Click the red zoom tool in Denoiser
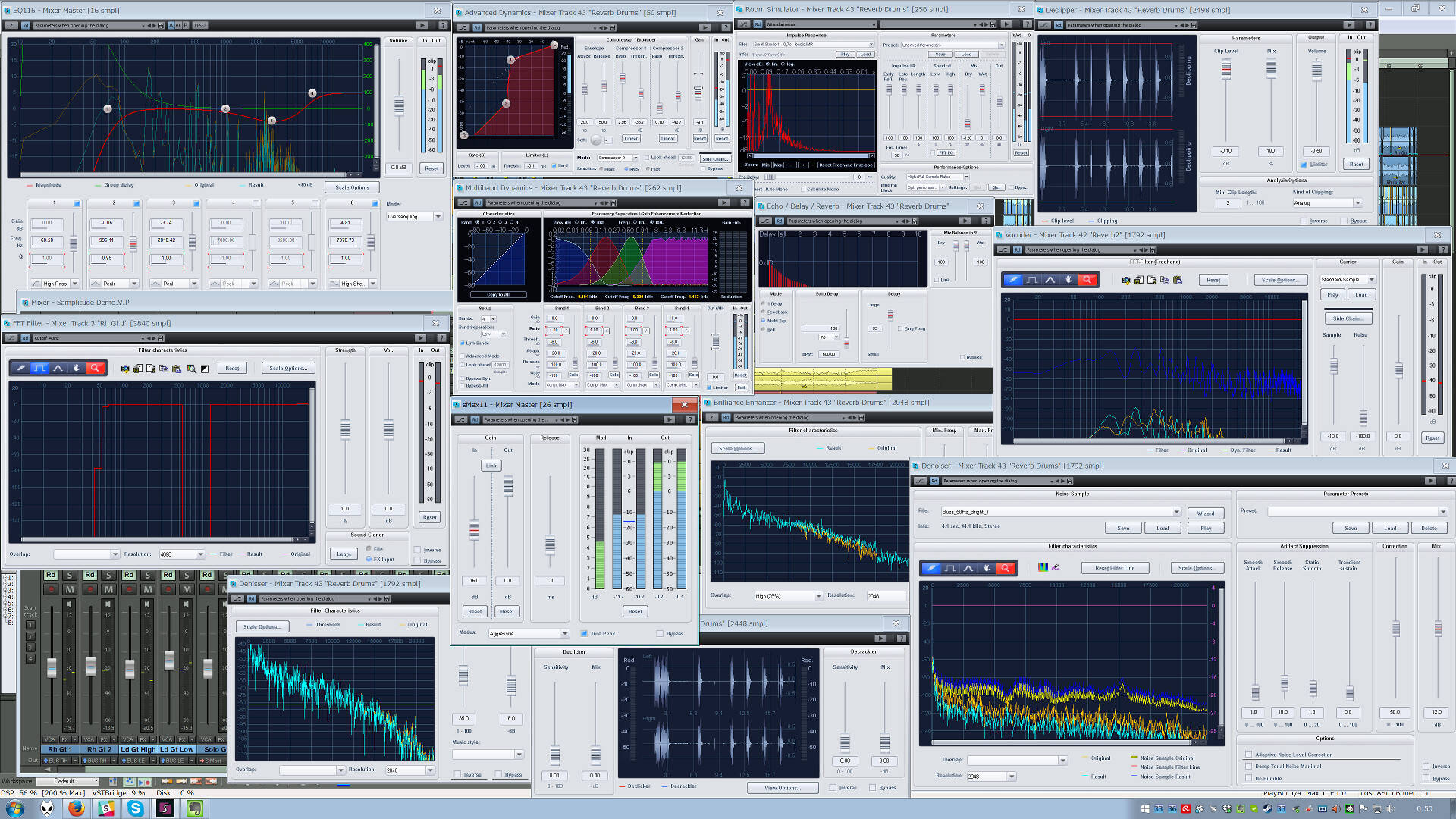1456x819 pixels. pyautogui.click(x=1005, y=567)
